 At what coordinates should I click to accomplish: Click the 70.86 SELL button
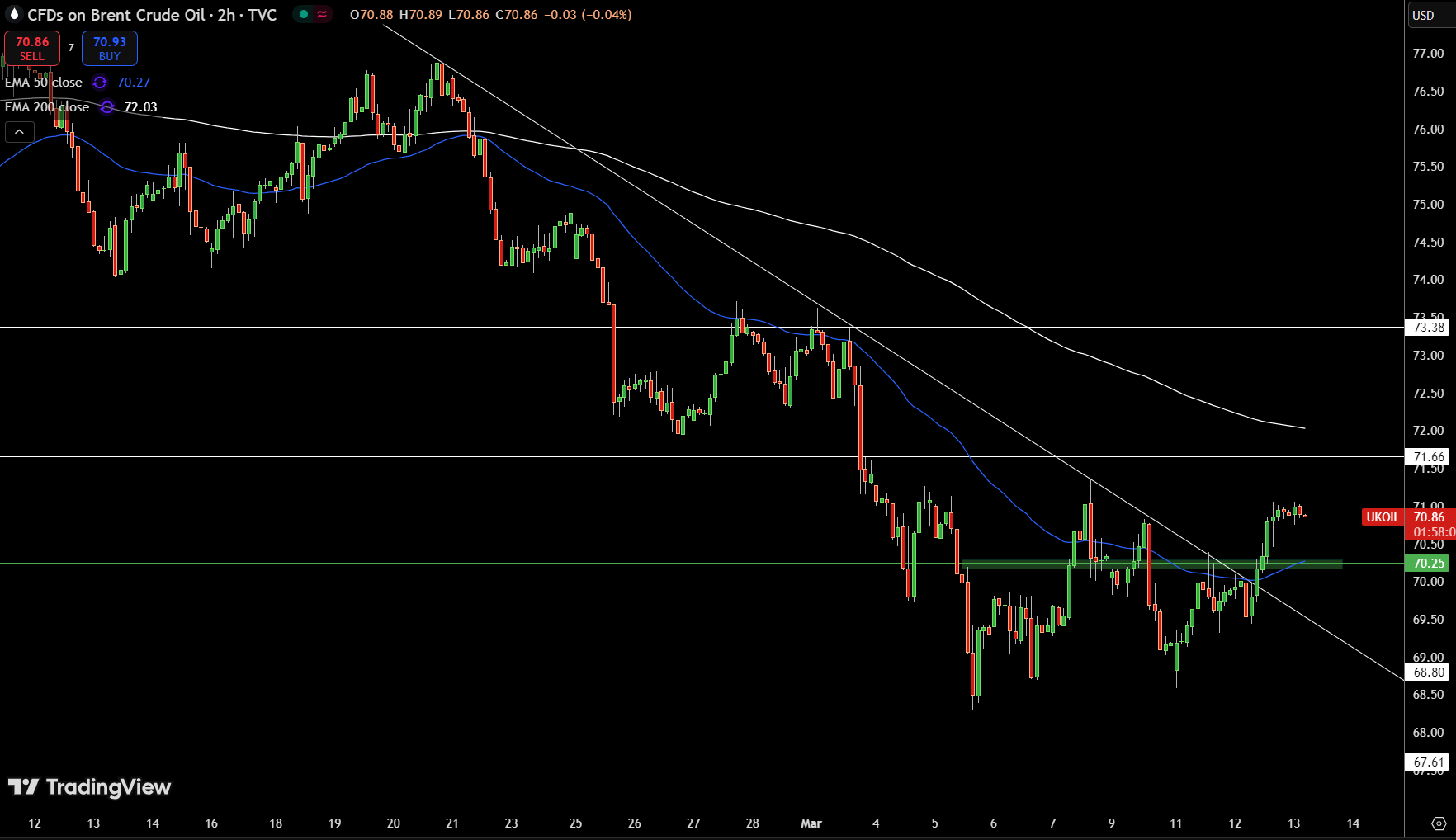[32, 48]
